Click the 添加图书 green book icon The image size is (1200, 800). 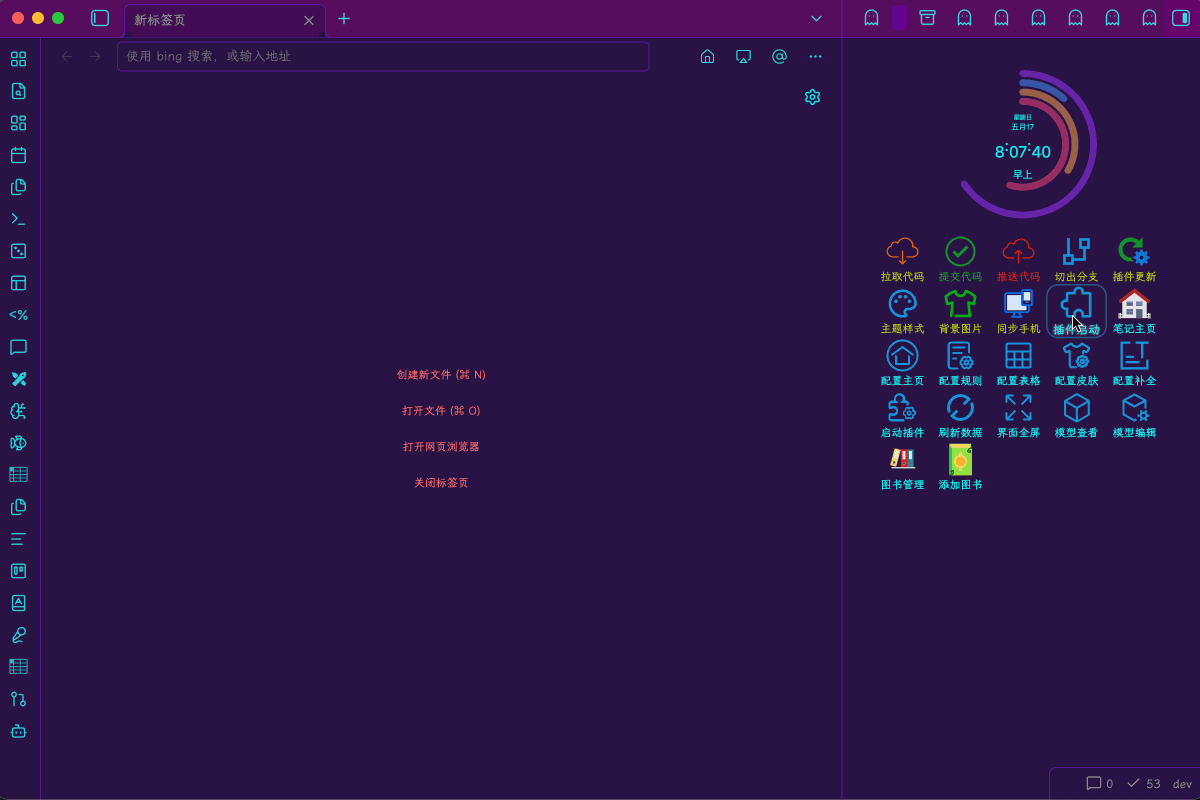[960, 459]
